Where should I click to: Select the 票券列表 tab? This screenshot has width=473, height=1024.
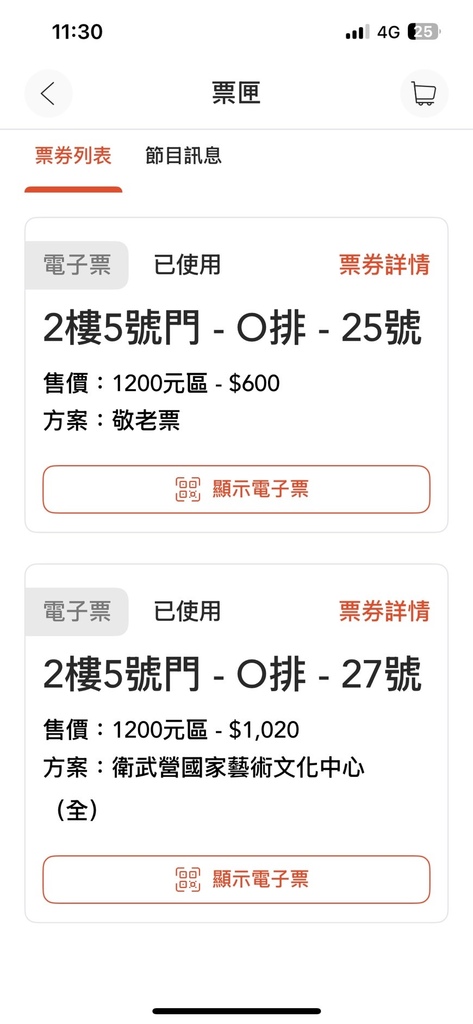73,156
